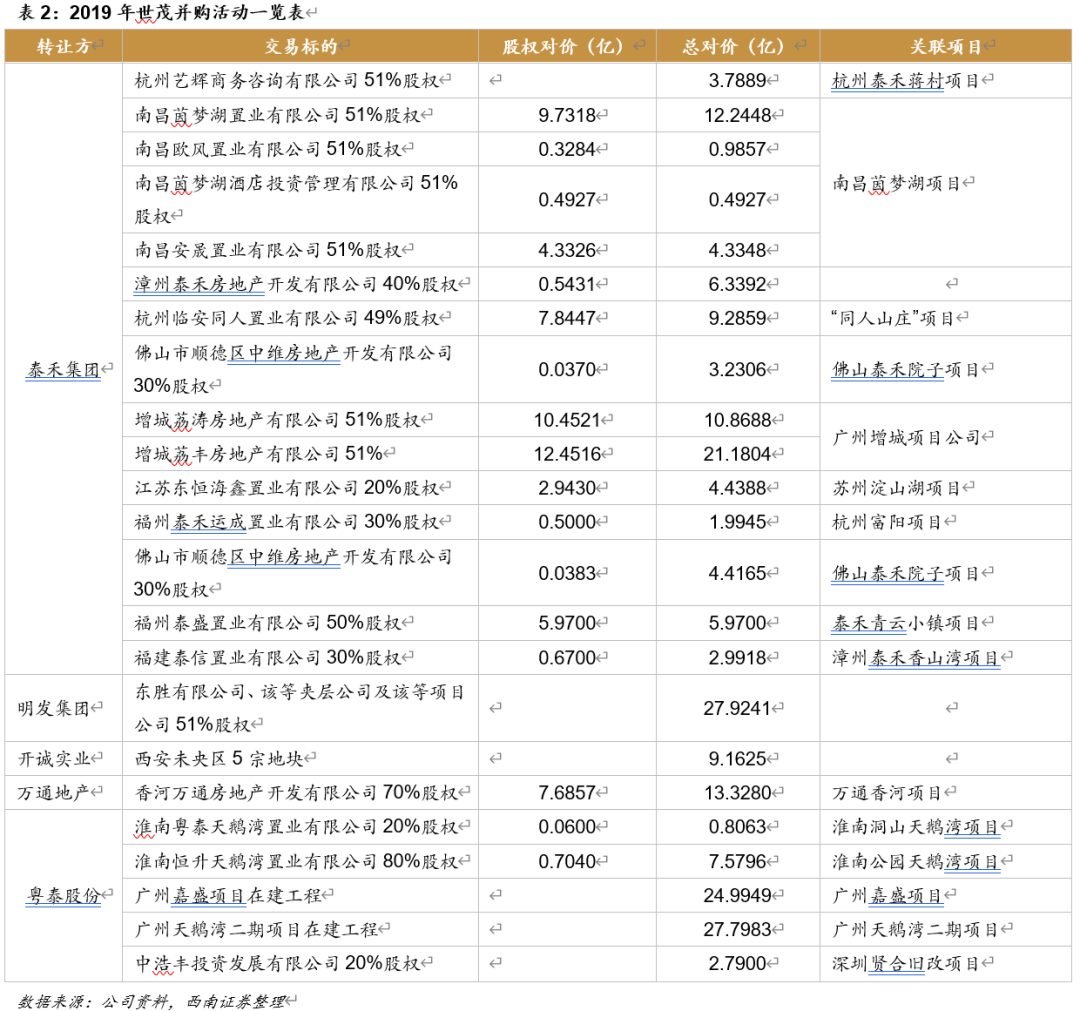Click the 泰禾集团 transferor cell
Viewport: 1080px width, 1011px height.
(63, 370)
